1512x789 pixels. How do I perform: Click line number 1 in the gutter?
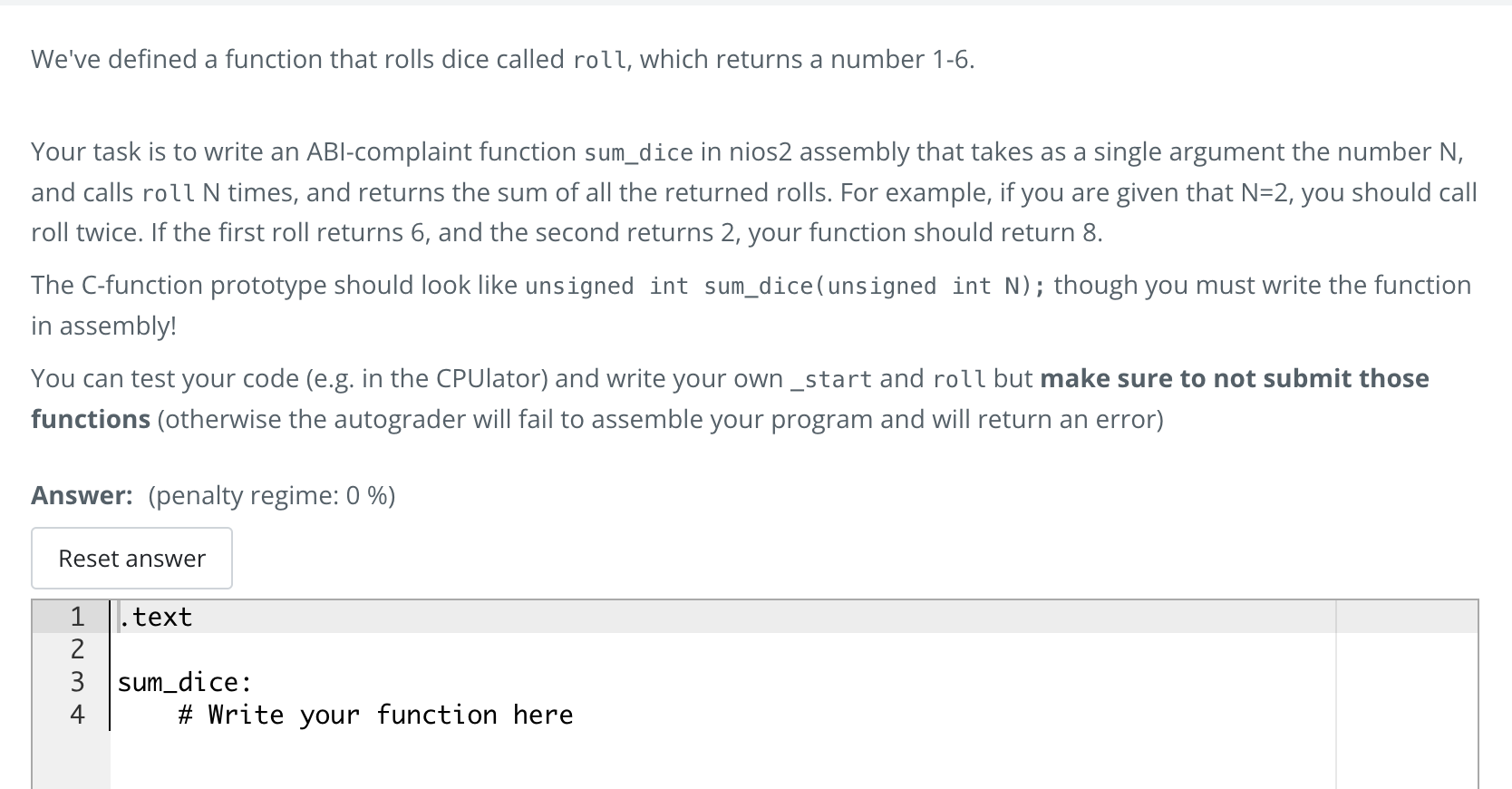pos(76,616)
